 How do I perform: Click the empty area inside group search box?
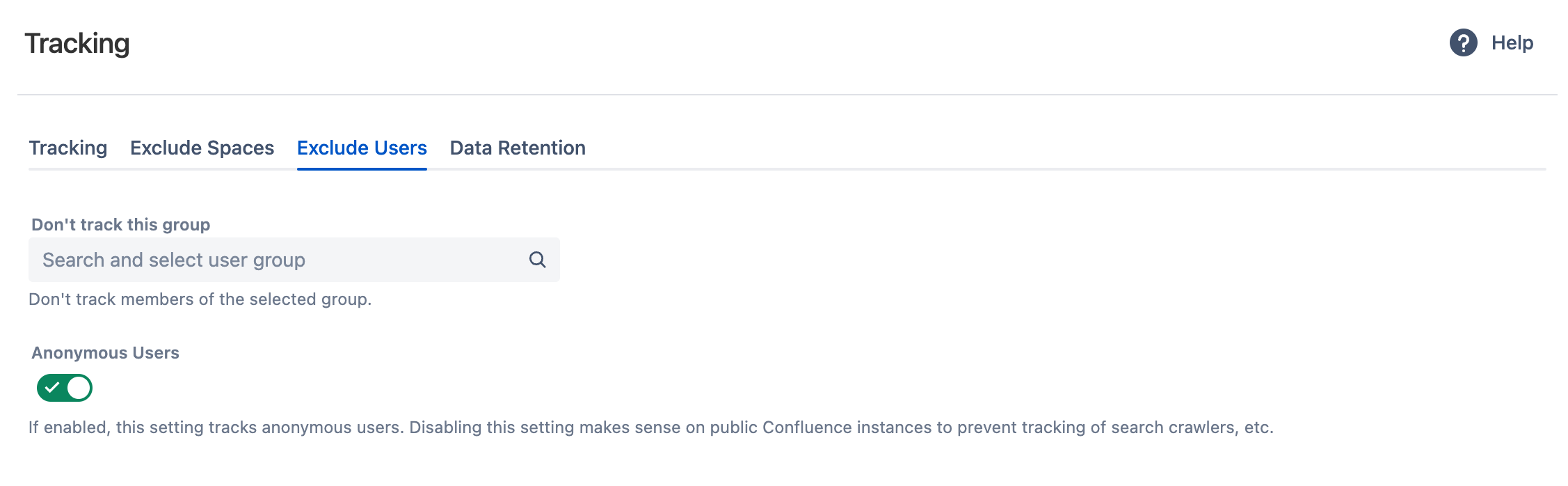(417, 260)
